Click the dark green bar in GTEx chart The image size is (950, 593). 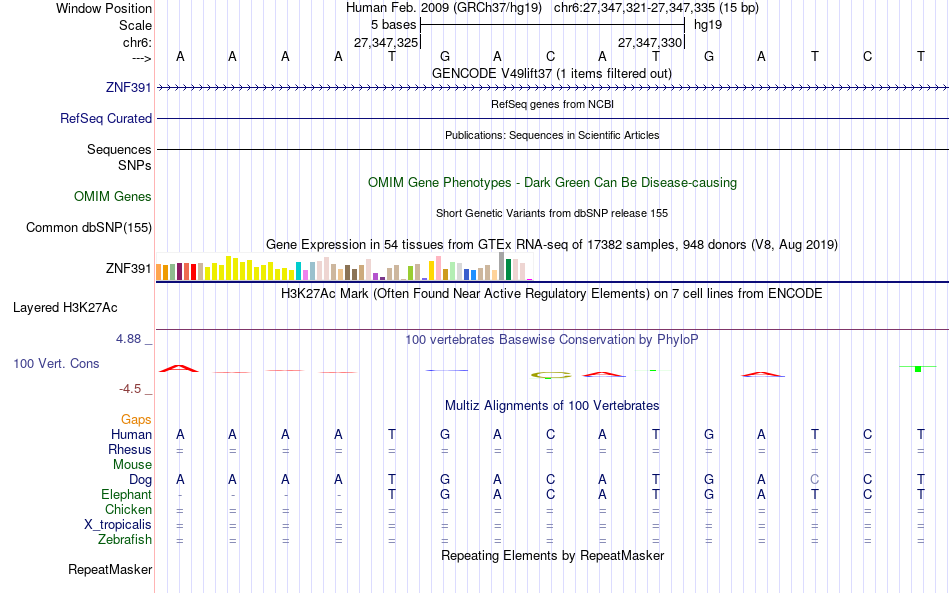509,270
